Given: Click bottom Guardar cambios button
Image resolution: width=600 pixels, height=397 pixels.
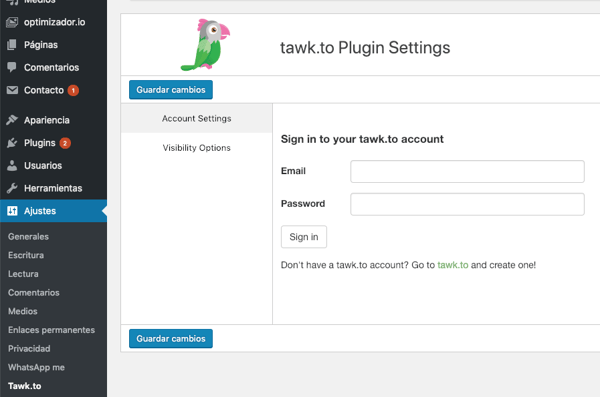Looking at the screenshot, I should tap(171, 338).
